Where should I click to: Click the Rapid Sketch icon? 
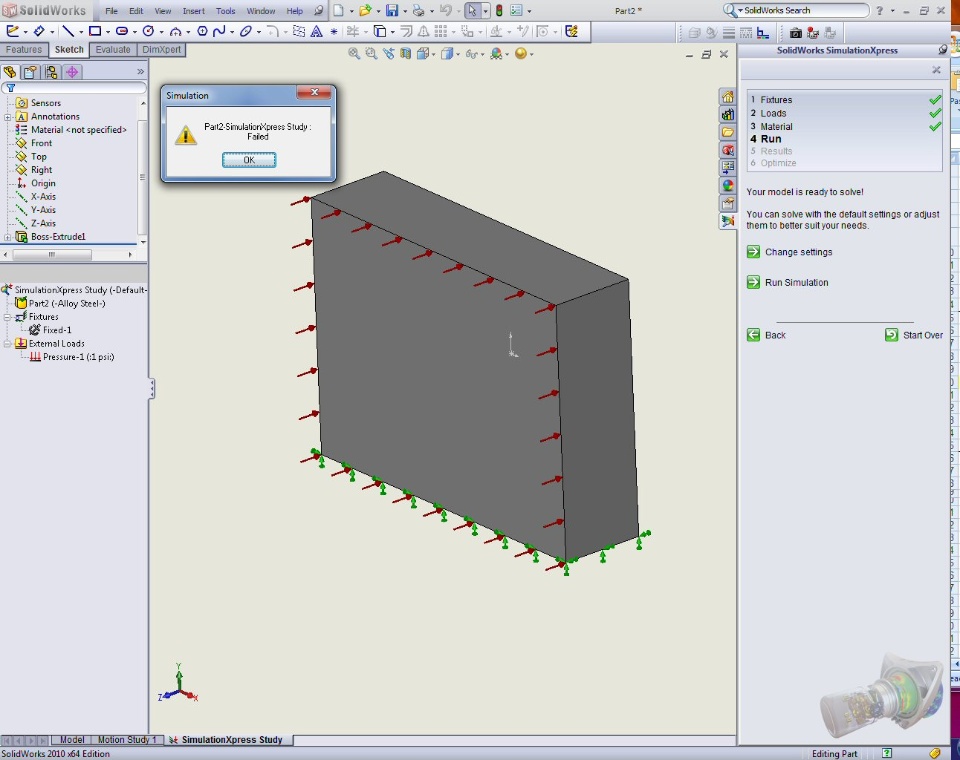[571, 31]
